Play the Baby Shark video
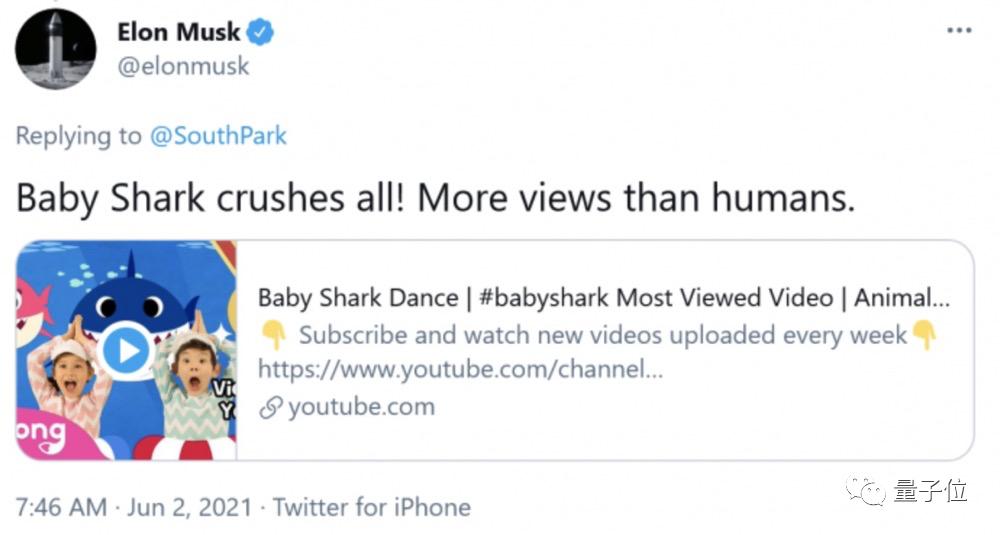1000x535 pixels. click(126, 350)
